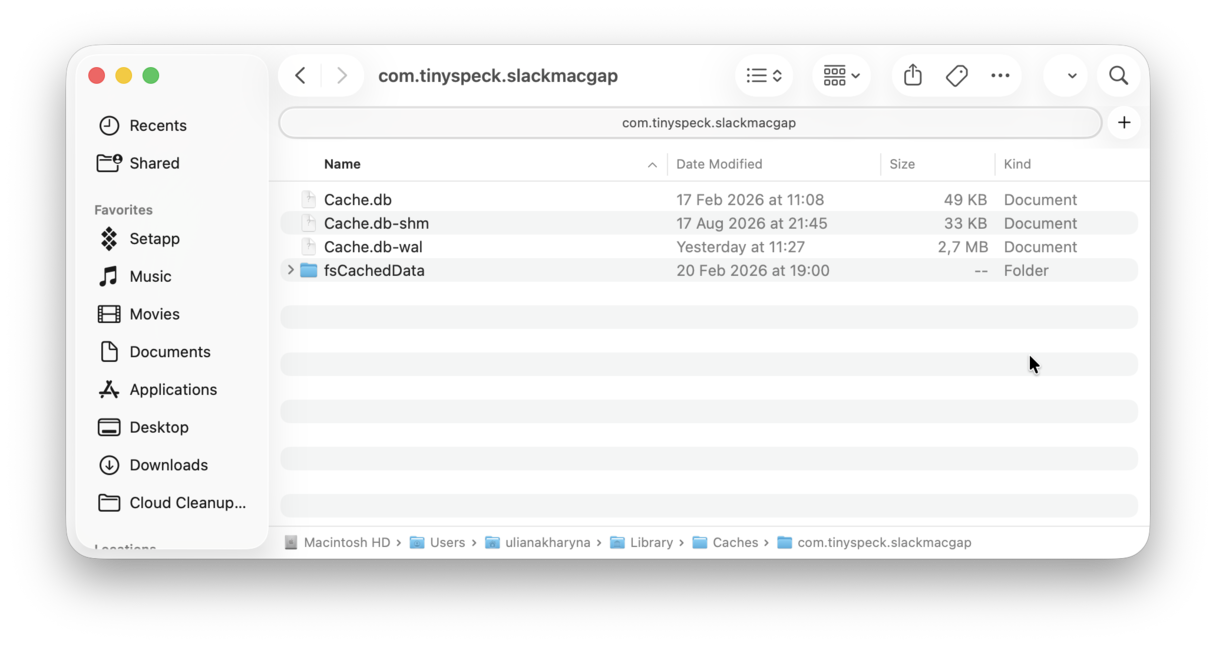This screenshot has width=1216, height=646.
Task: Sort by the Size column header
Action: tap(902, 164)
